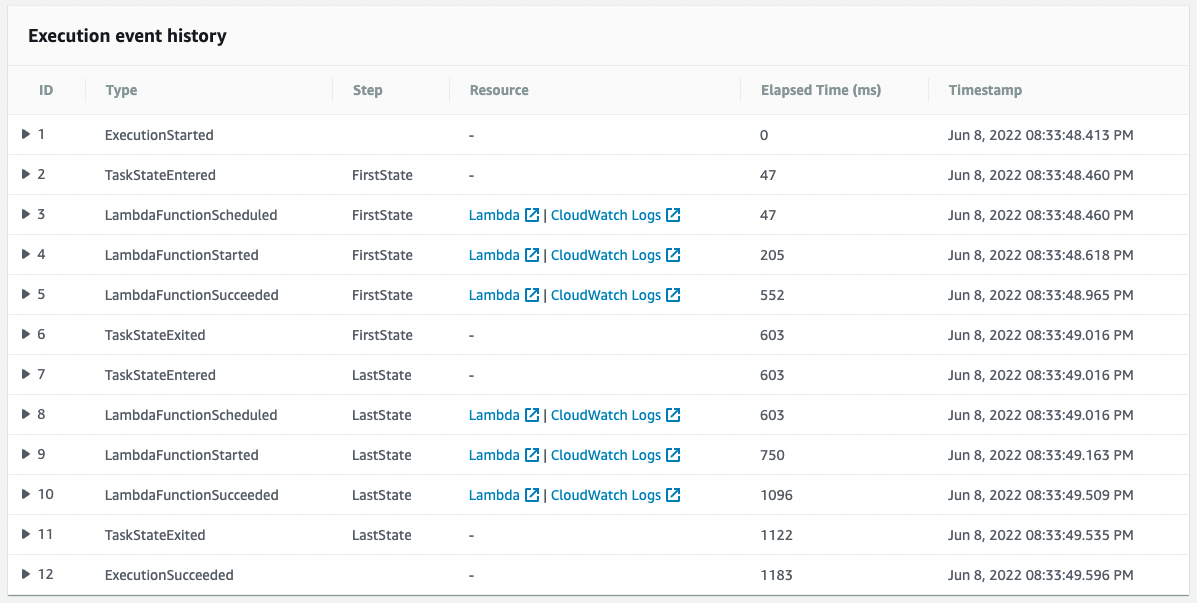The width and height of the screenshot is (1197, 603).
Task: Expand the ExecutionSucceeded row ID 12
Action: [26, 574]
